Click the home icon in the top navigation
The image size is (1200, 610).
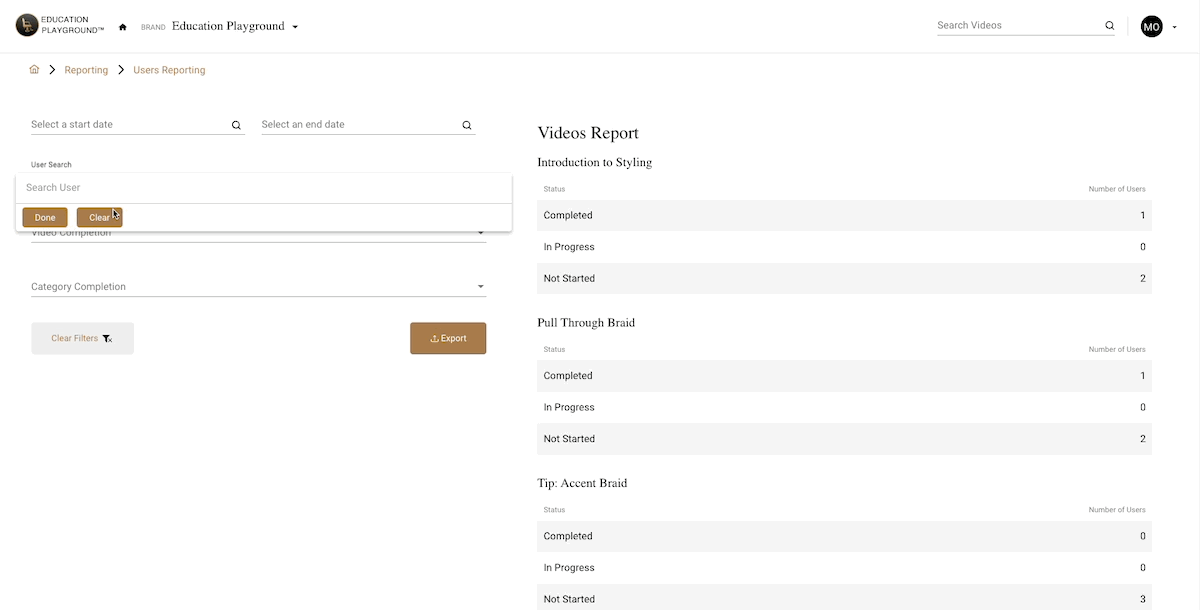click(x=122, y=26)
